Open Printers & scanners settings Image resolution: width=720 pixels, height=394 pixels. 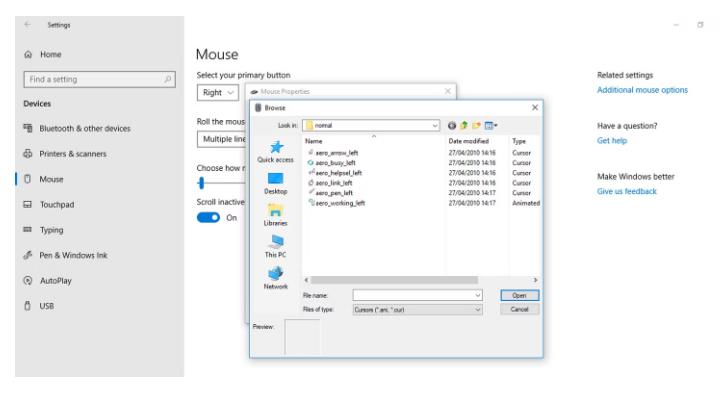(65, 154)
